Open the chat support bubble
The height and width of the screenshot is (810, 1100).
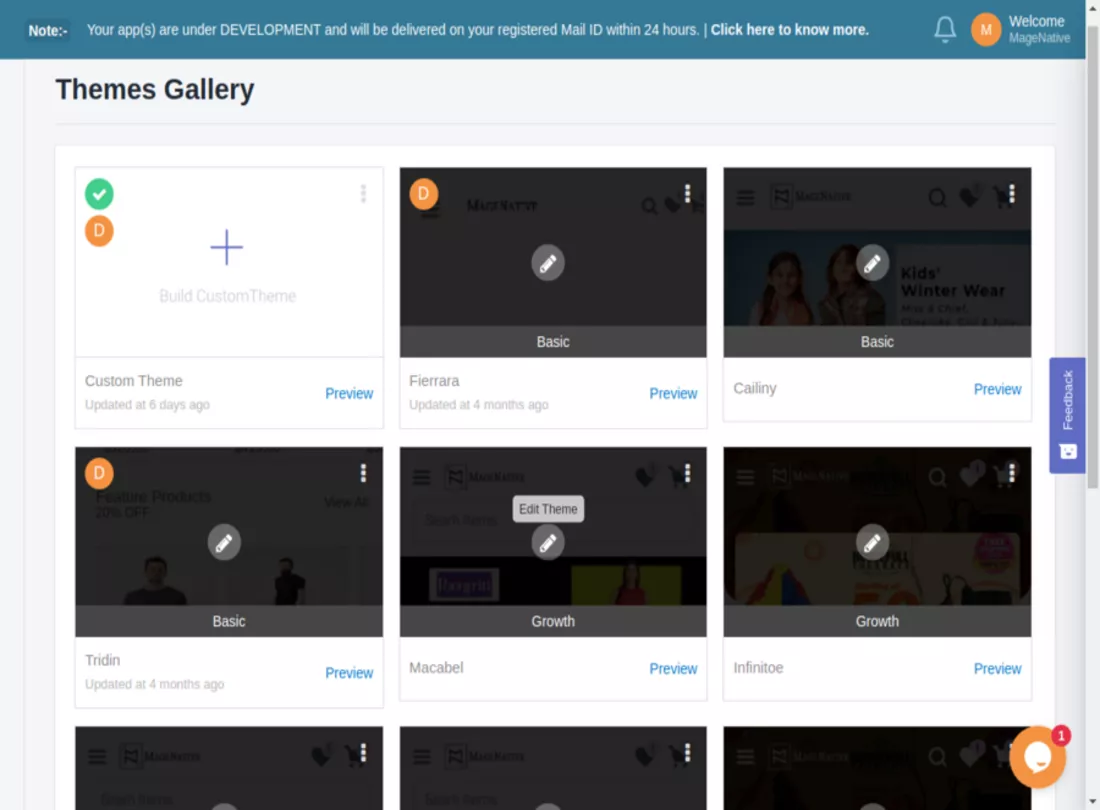coord(1037,757)
